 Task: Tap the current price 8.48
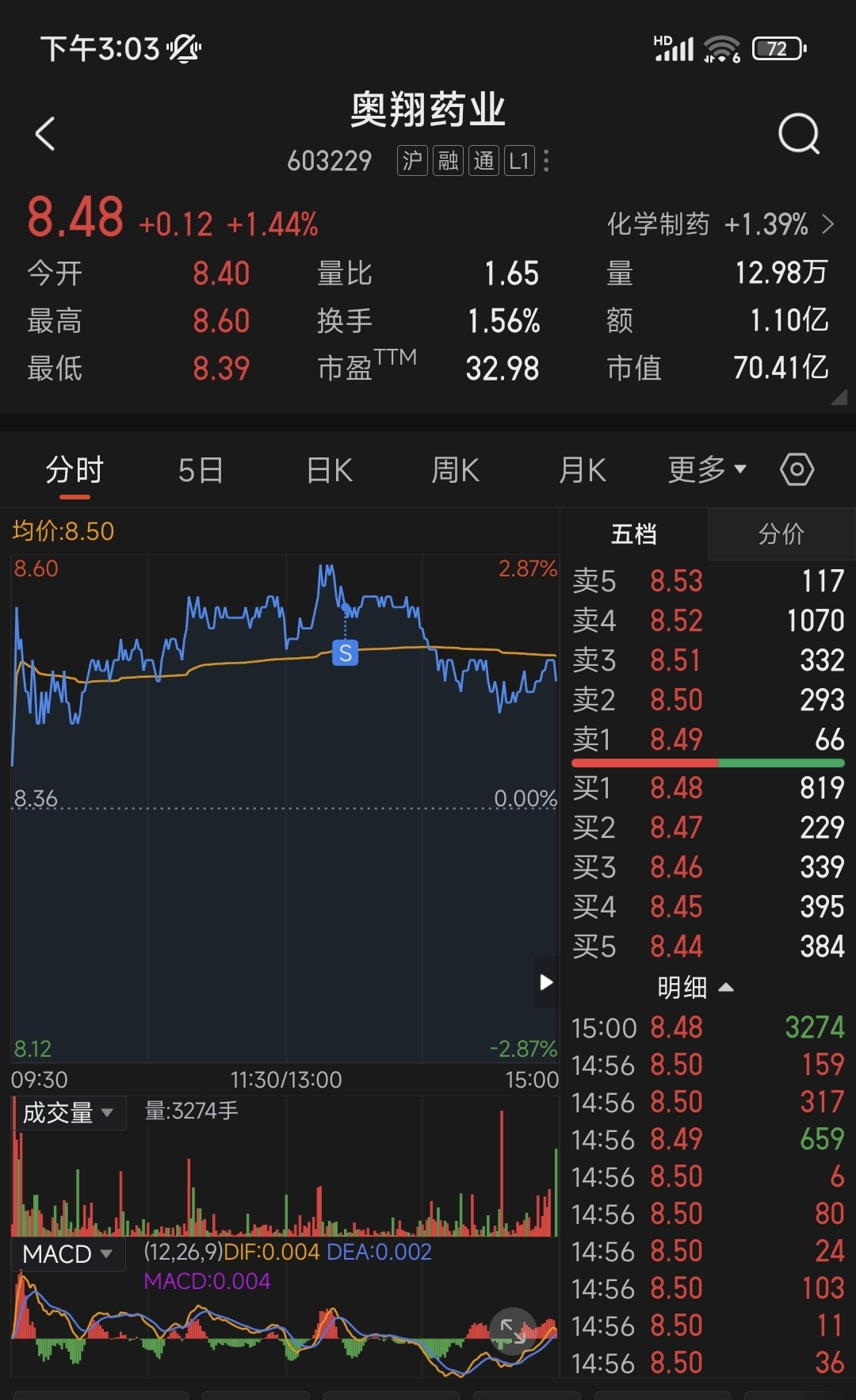[75, 217]
